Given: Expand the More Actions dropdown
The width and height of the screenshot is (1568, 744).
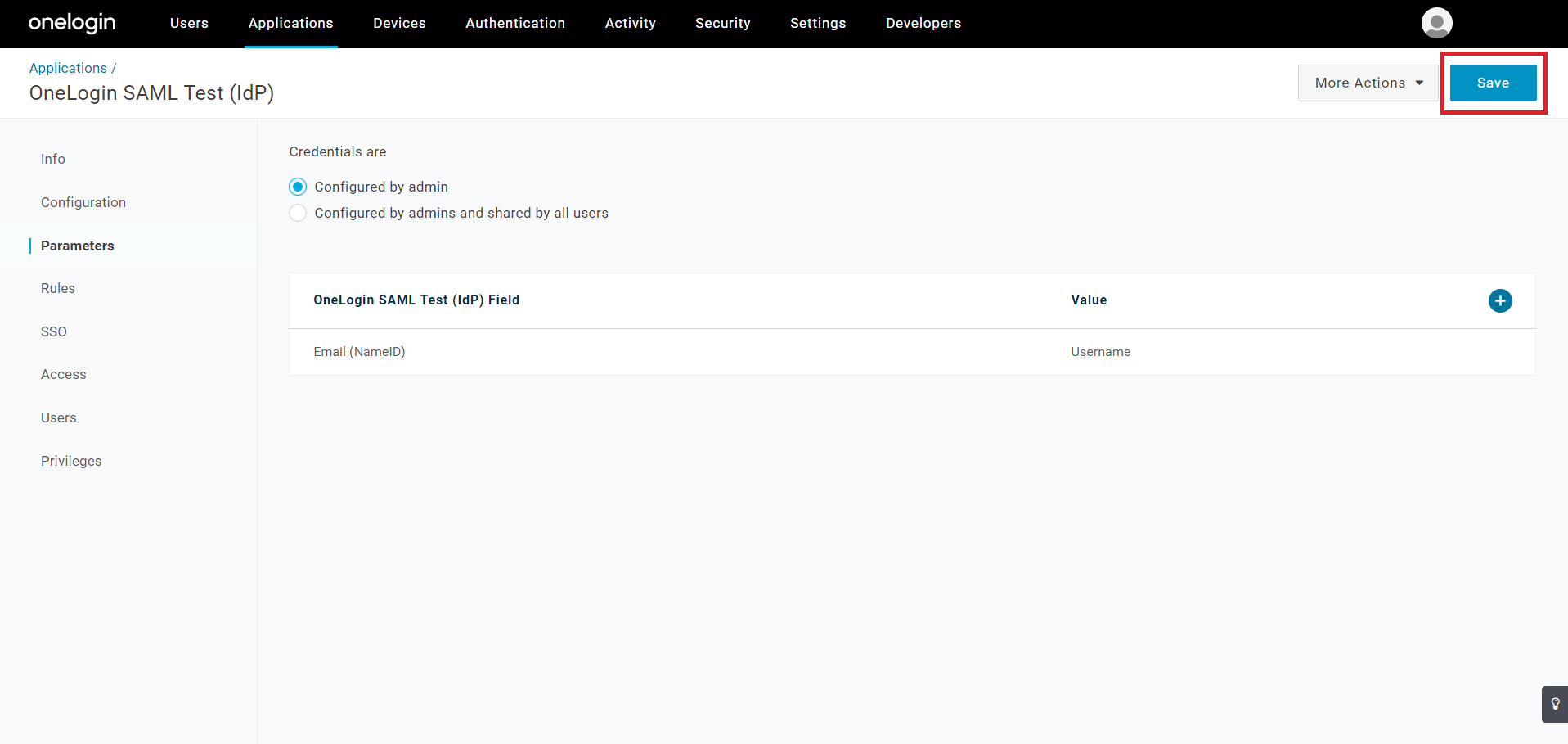Looking at the screenshot, I should [1368, 83].
